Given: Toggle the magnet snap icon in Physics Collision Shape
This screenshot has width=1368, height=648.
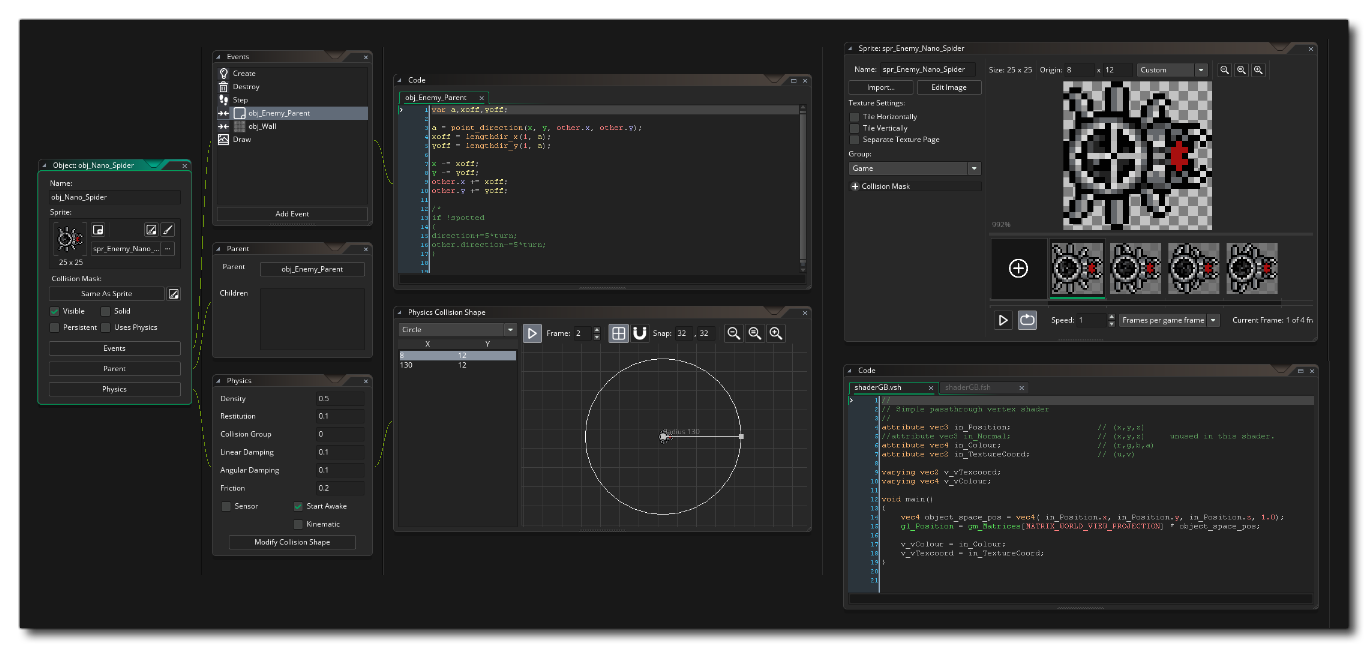Looking at the screenshot, I should [x=639, y=331].
